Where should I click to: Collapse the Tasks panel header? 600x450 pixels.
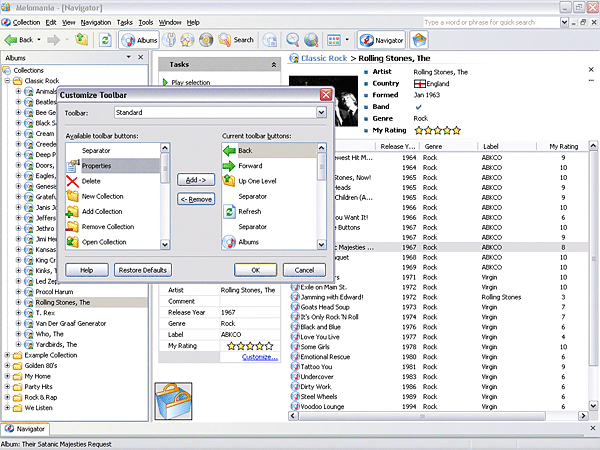273,64
